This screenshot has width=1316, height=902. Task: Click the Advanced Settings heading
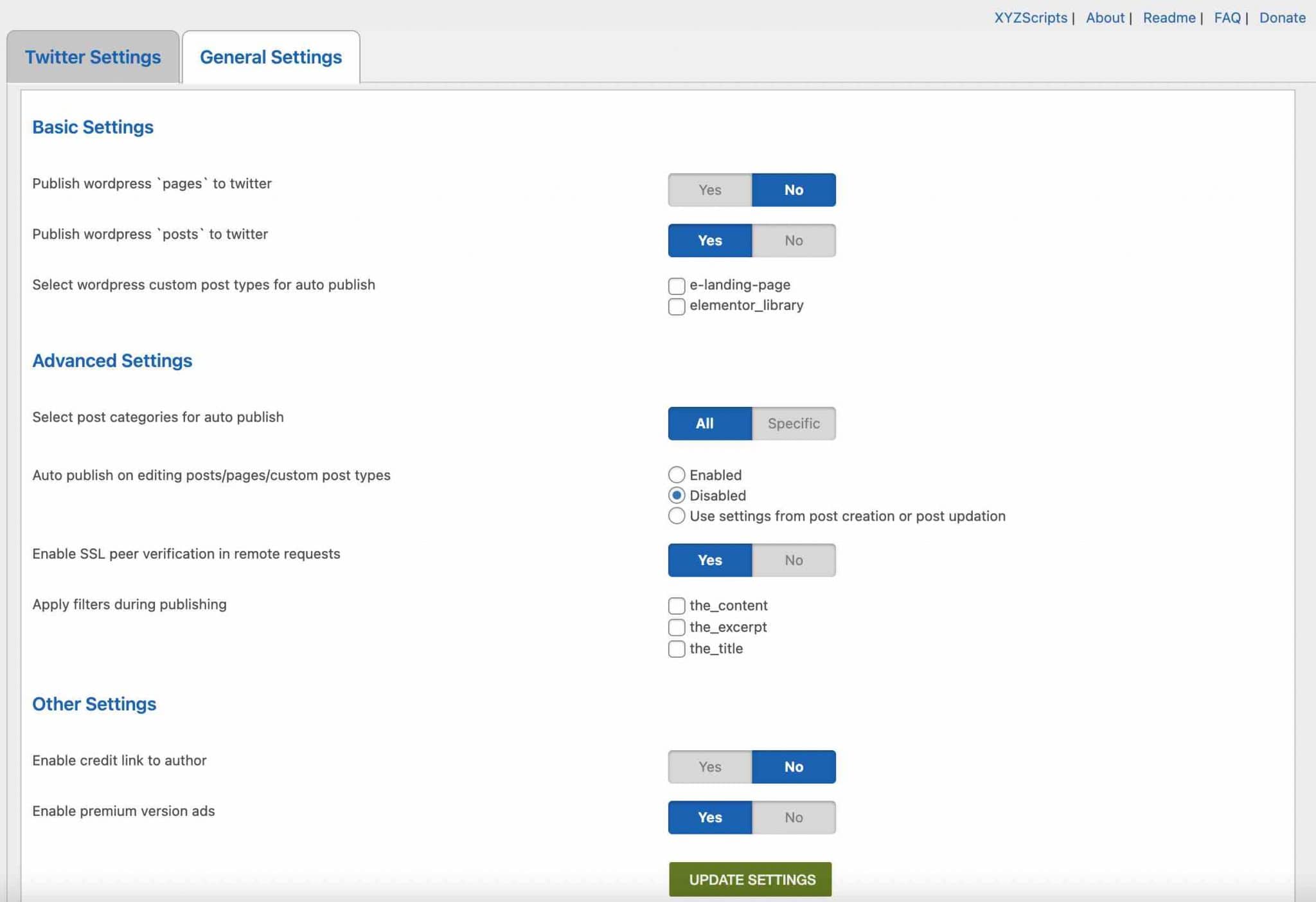point(112,361)
